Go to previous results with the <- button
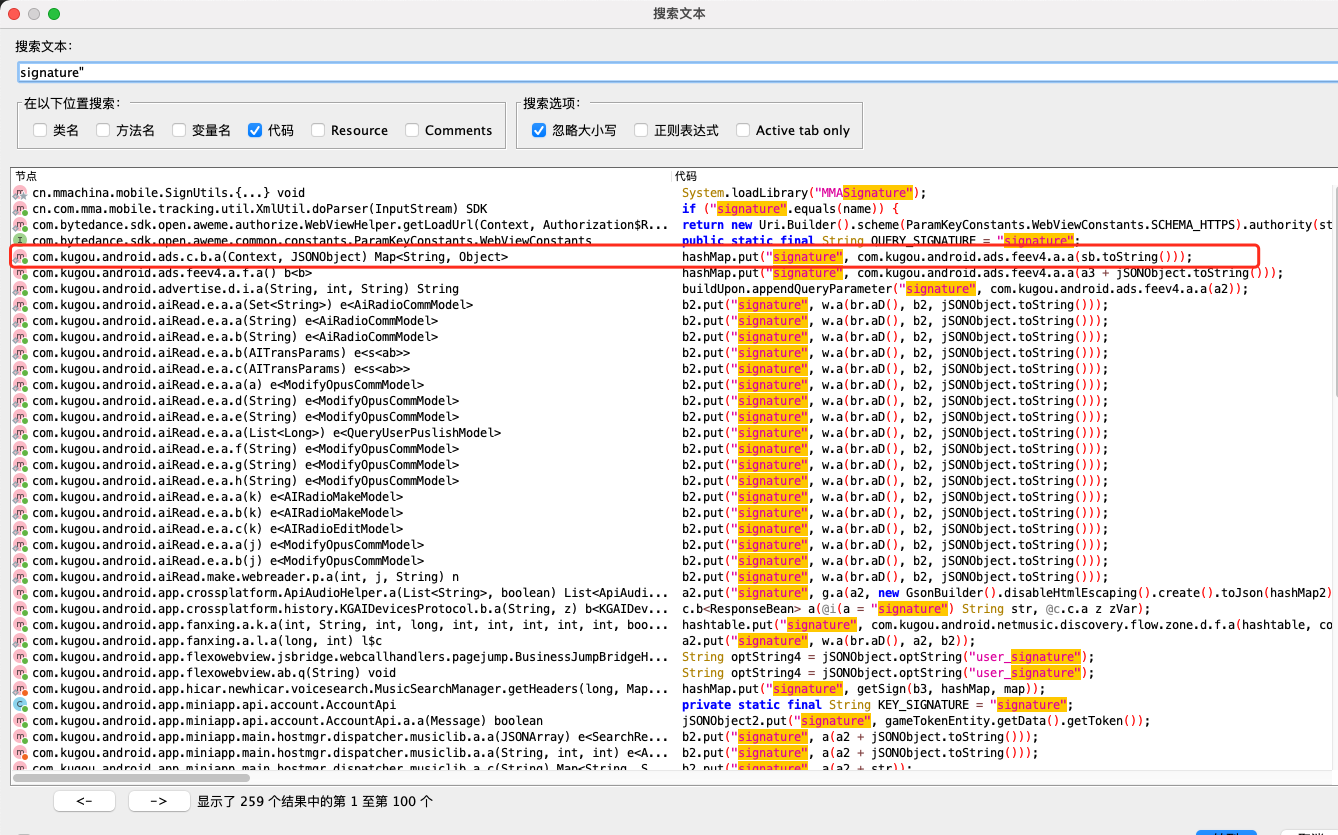Screen dimensions: 1338x835 [x=84, y=801]
